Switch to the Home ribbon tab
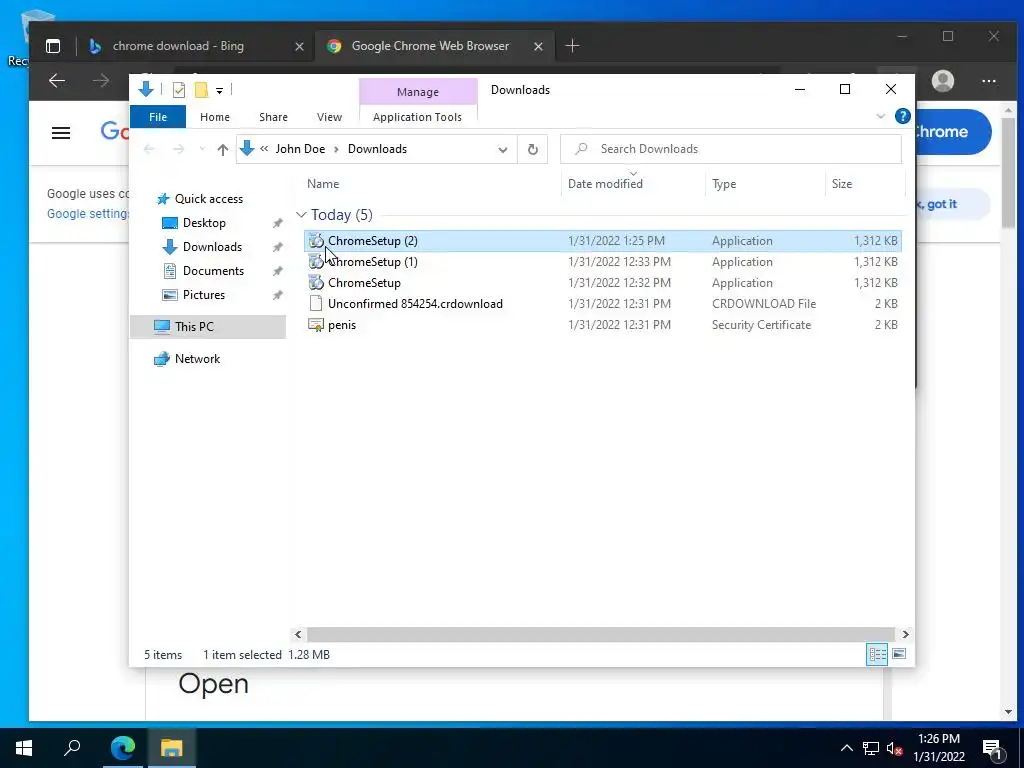Image resolution: width=1024 pixels, height=768 pixels. pos(215,117)
